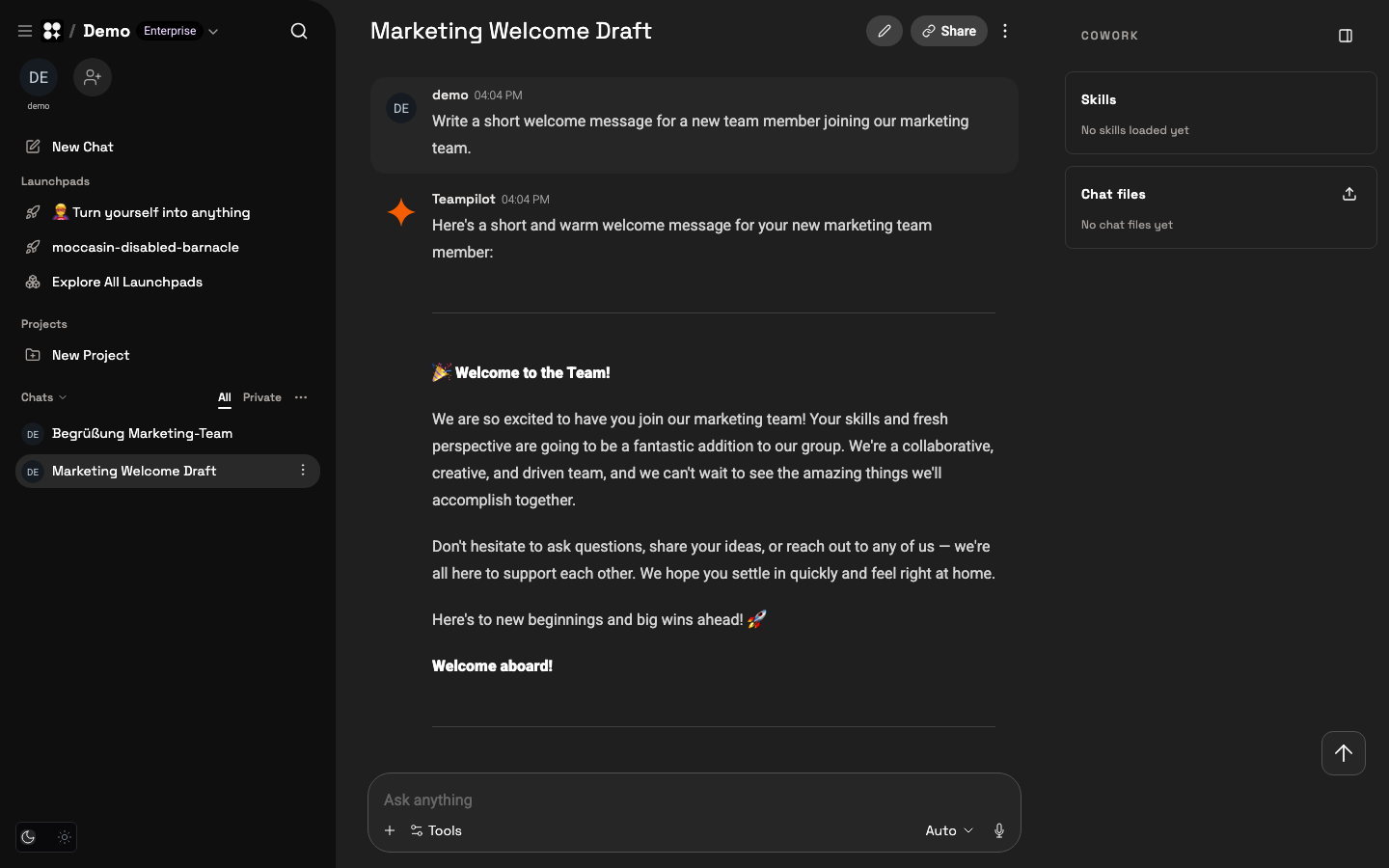Click the Projects section label
Image resolution: width=1389 pixels, height=868 pixels.
(44, 324)
